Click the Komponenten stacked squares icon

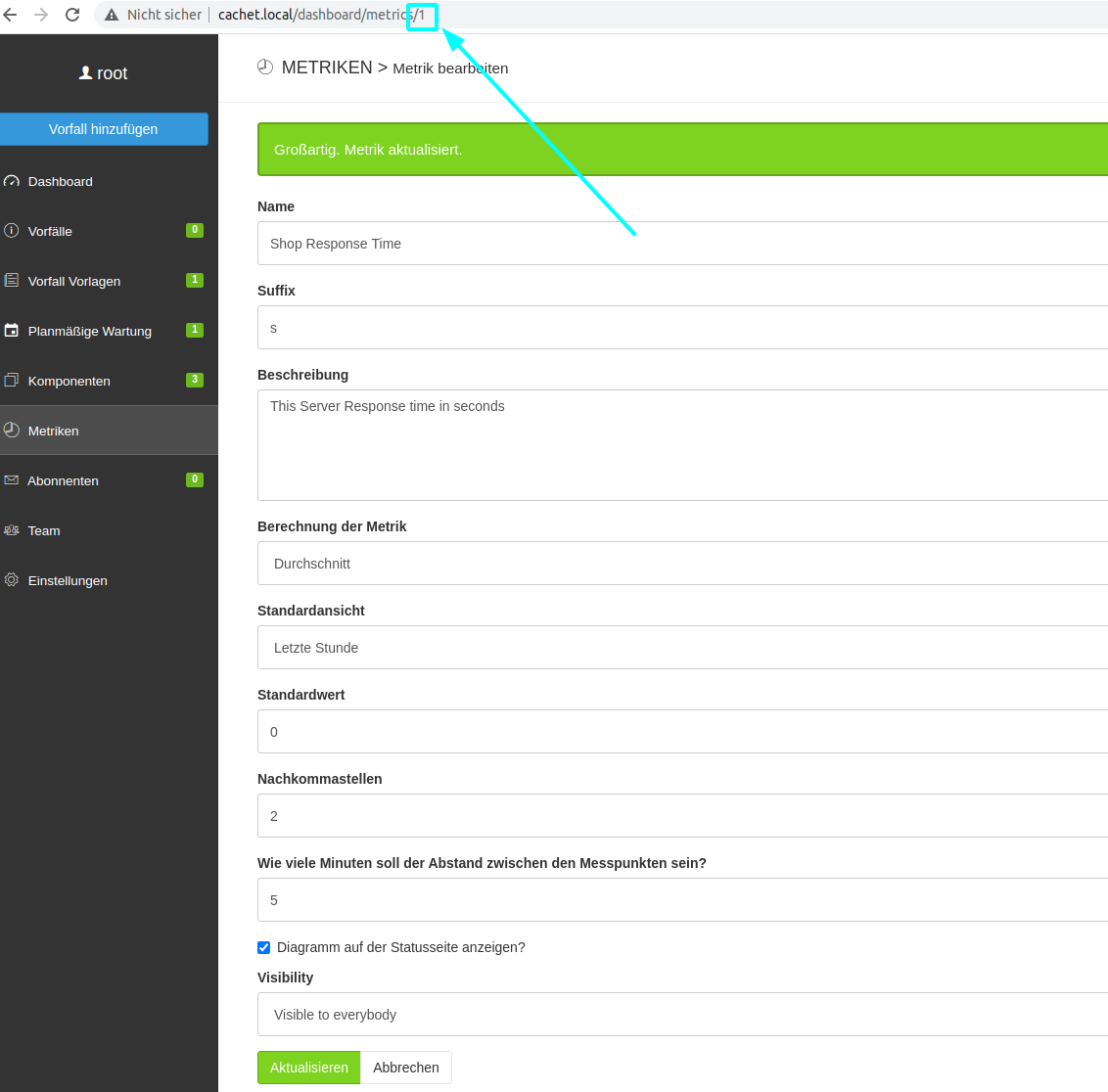[12, 381]
